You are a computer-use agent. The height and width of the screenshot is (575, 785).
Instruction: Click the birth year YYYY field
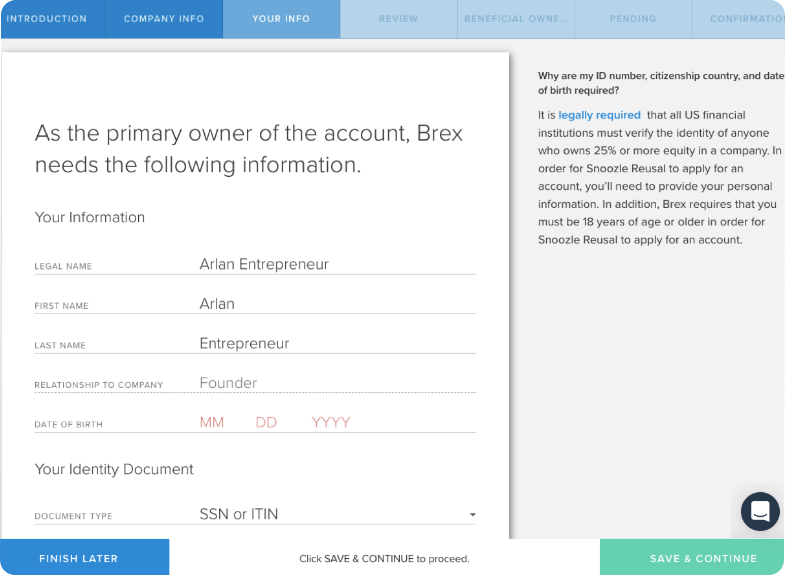click(331, 423)
